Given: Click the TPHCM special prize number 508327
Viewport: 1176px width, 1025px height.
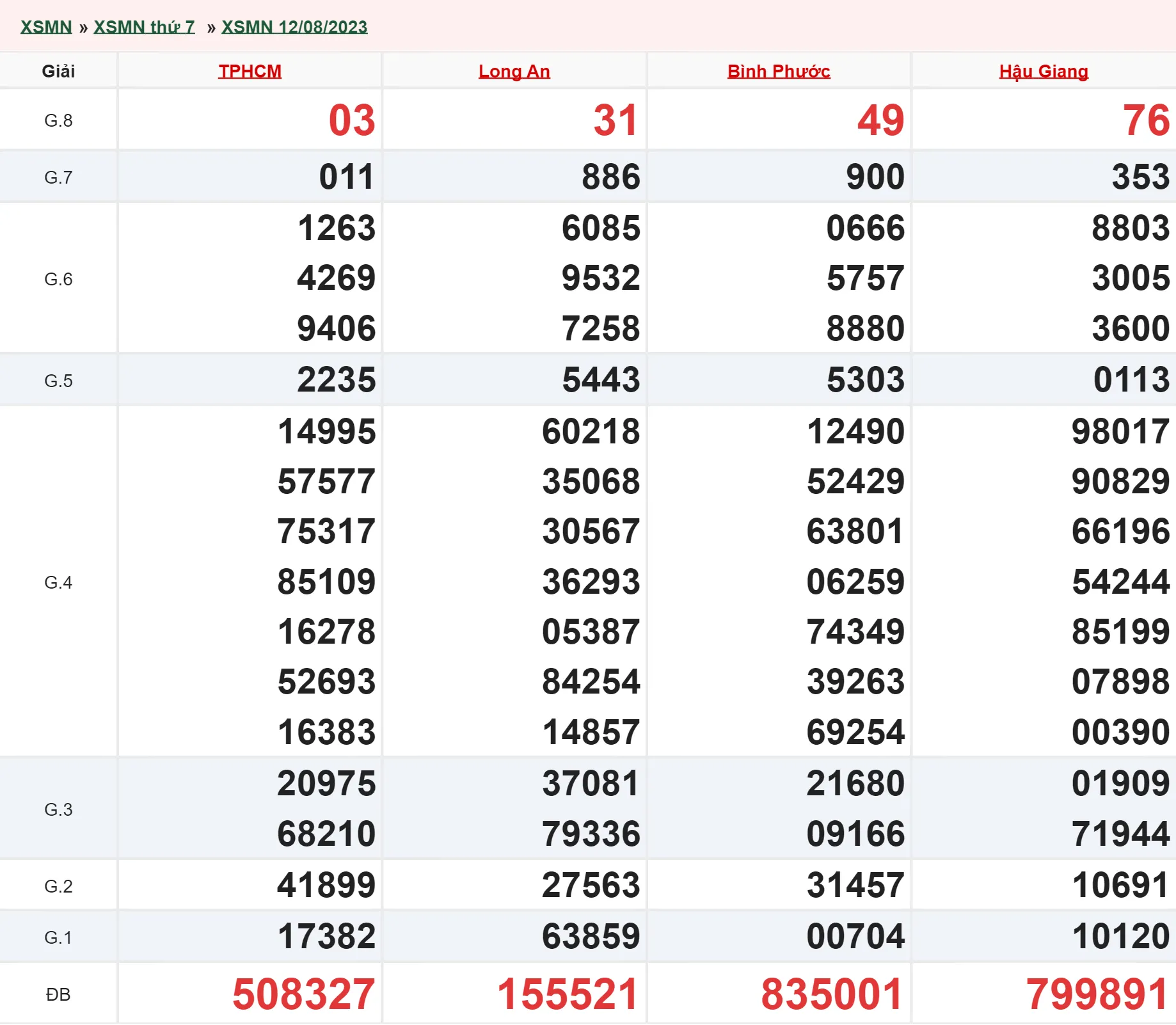Looking at the screenshot, I should tap(303, 994).
